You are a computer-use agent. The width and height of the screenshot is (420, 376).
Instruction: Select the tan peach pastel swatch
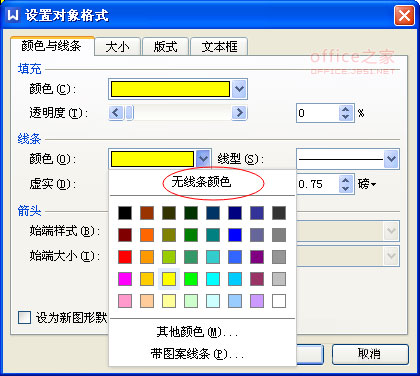147,301
